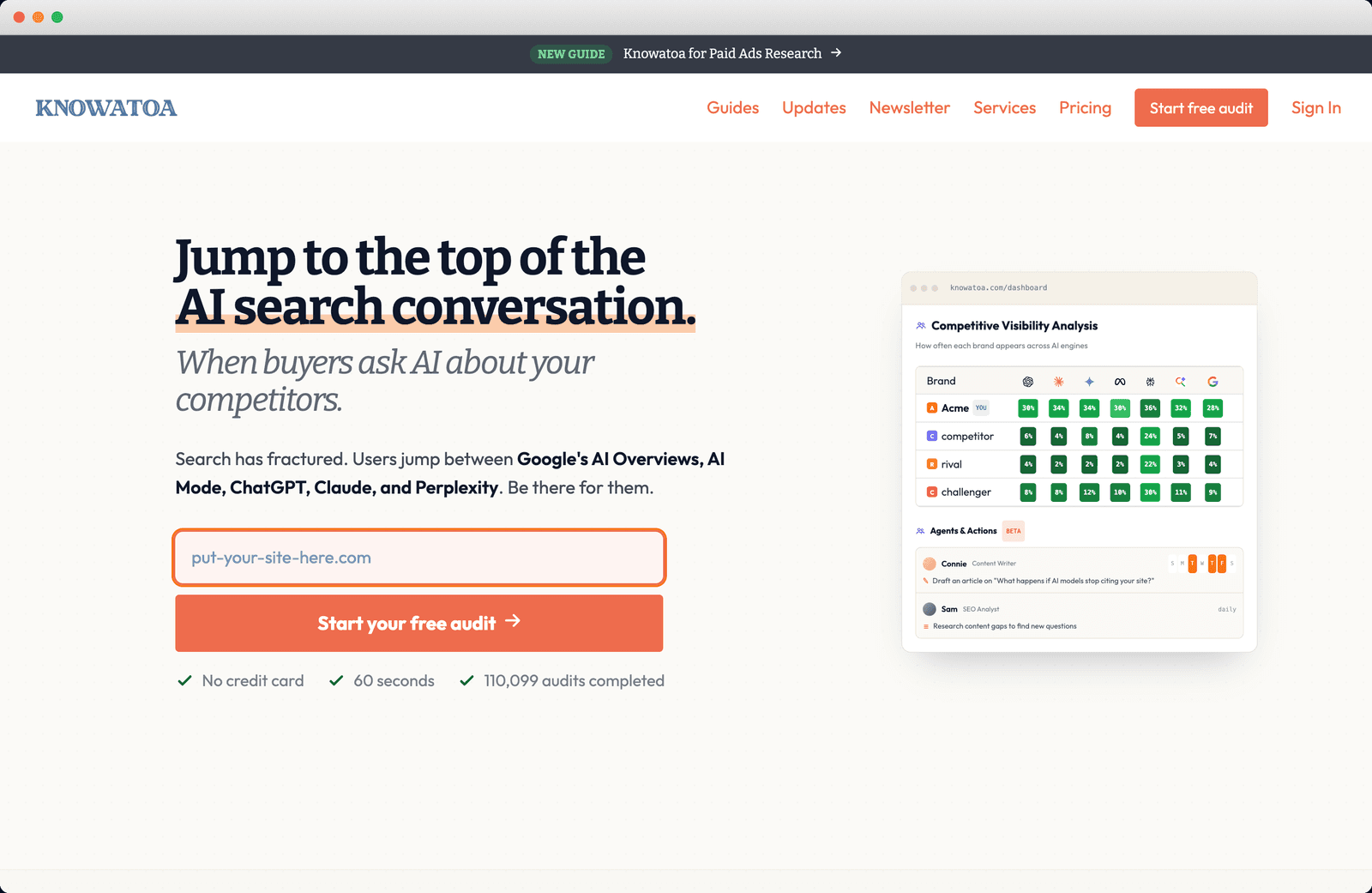Viewport: 1372px width, 893px height.
Task: Click the Brand column header
Action: [941, 381]
